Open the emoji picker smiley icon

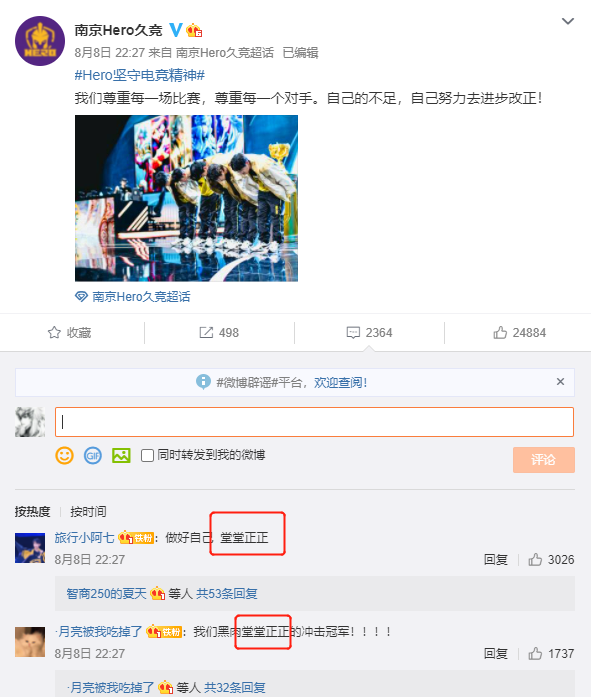(x=64, y=456)
